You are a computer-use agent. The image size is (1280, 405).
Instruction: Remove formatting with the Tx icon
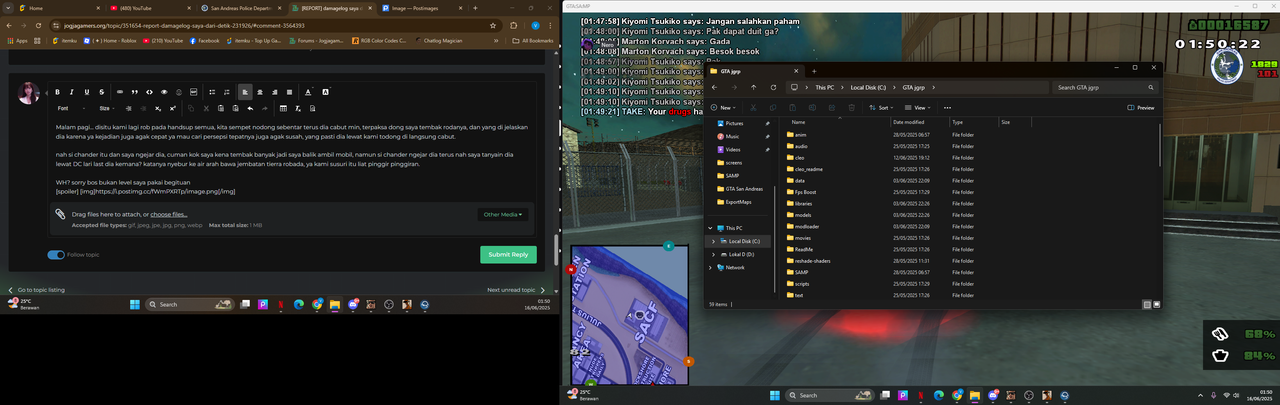click(298, 108)
